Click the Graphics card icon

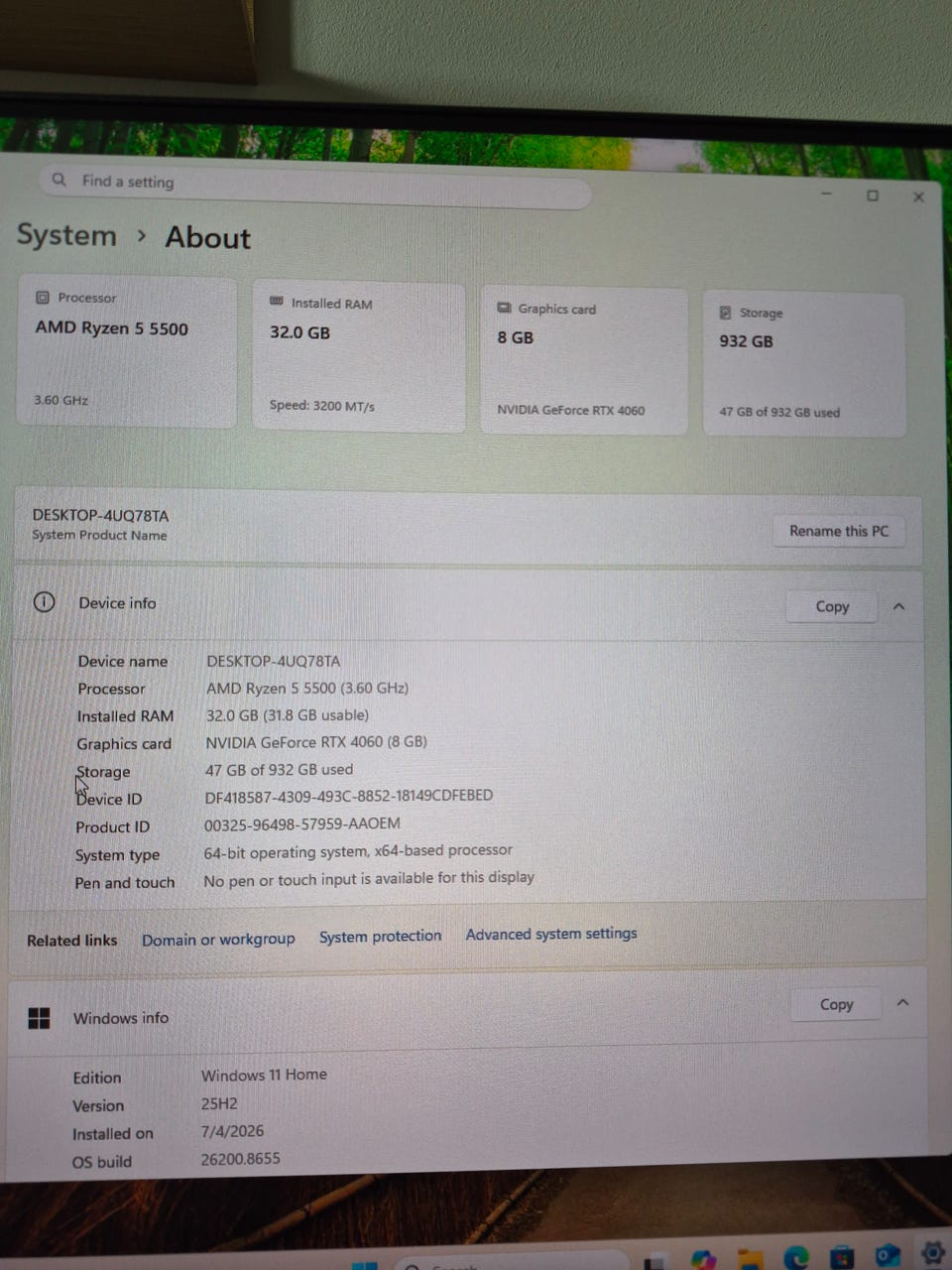(504, 308)
